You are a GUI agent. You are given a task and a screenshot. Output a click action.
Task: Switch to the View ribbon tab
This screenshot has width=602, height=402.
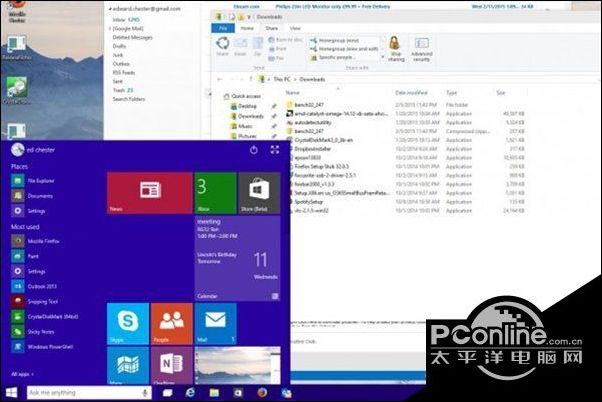296,28
